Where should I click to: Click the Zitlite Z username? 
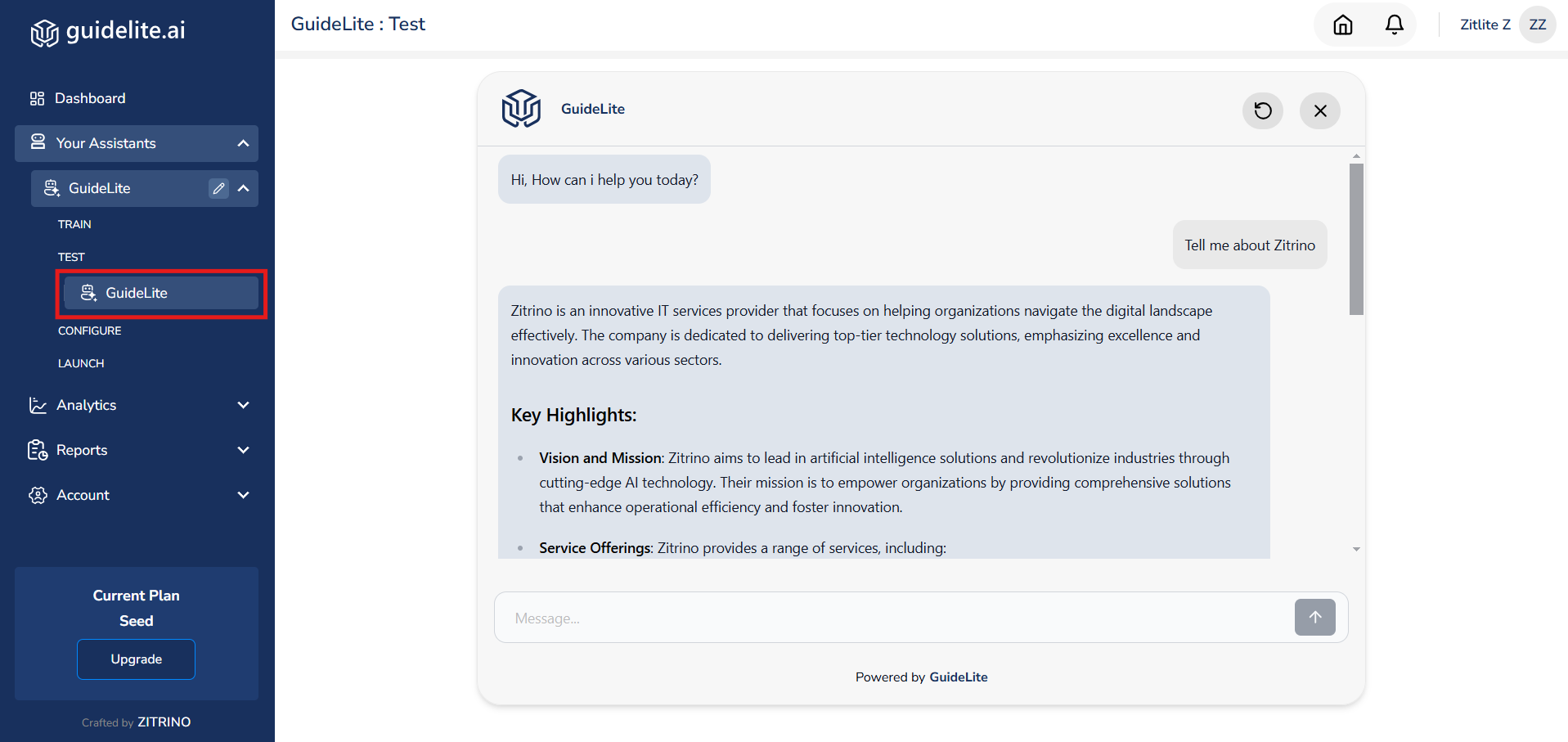[1485, 25]
